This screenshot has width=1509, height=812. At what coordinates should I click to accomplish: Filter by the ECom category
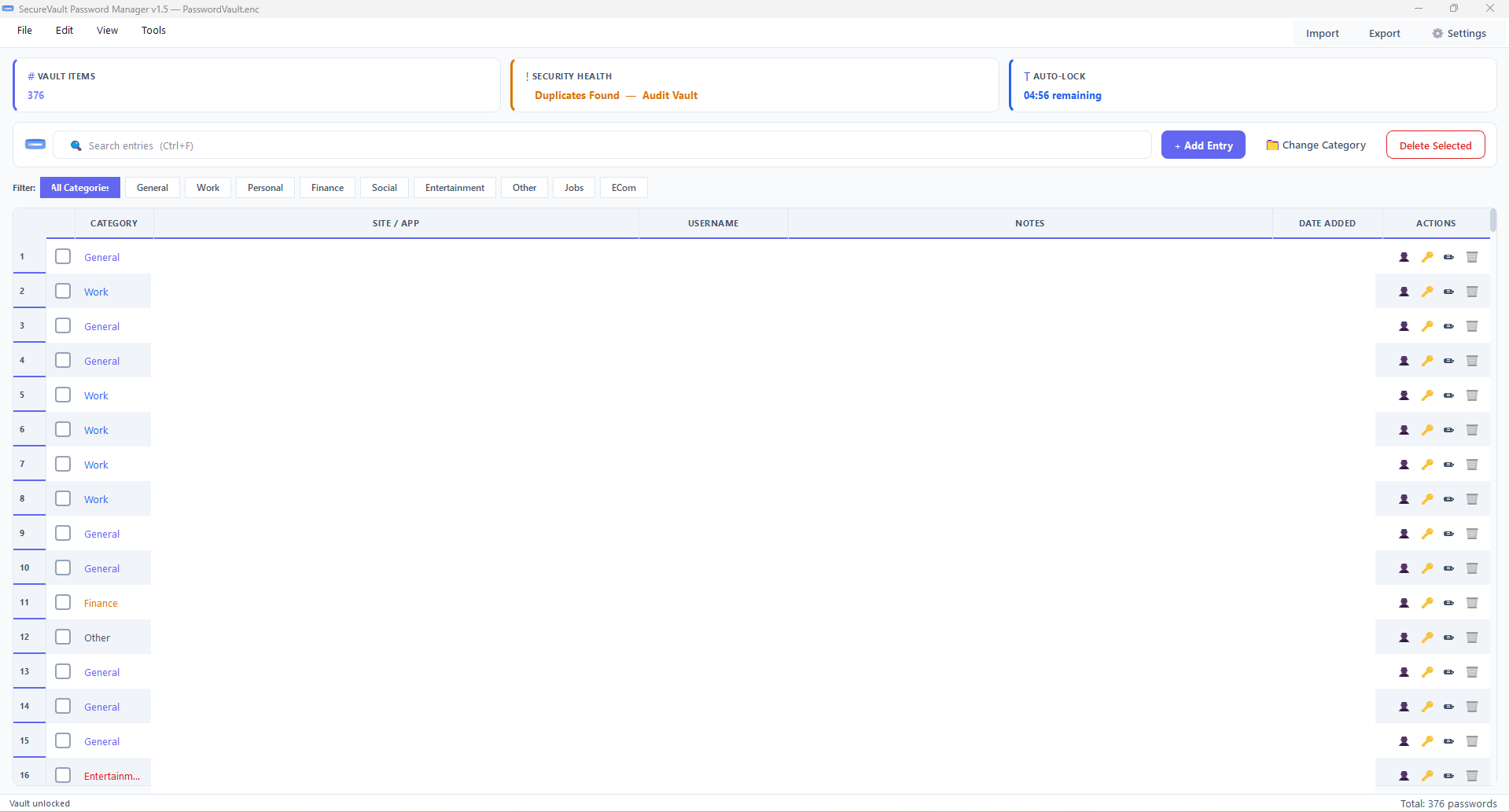pyautogui.click(x=624, y=188)
